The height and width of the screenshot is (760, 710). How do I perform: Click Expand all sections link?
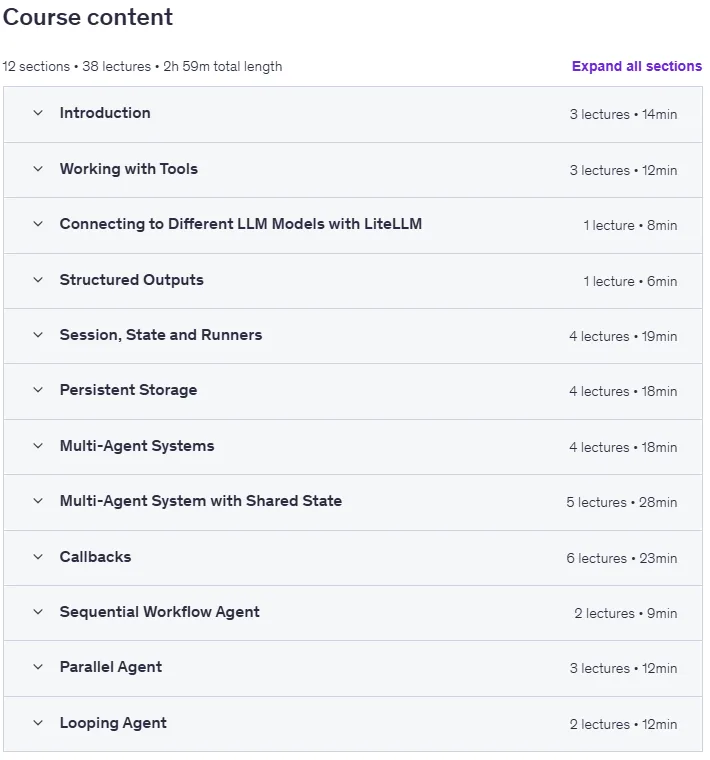(637, 66)
